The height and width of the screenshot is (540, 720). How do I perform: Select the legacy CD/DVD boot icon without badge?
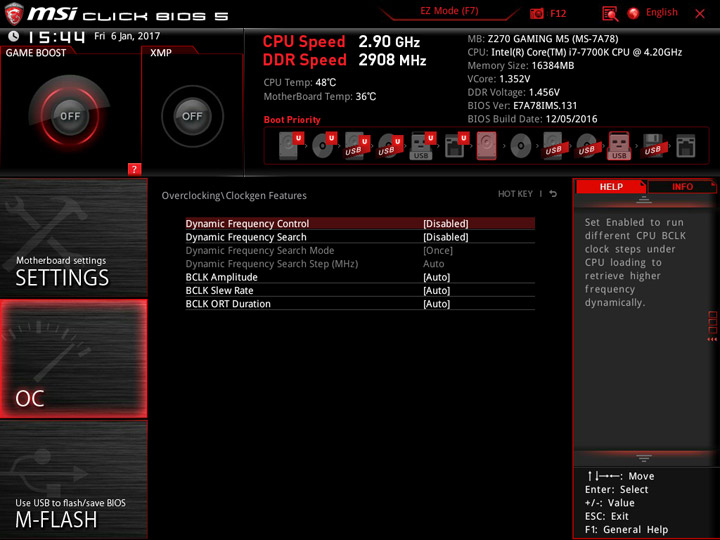coord(521,146)
